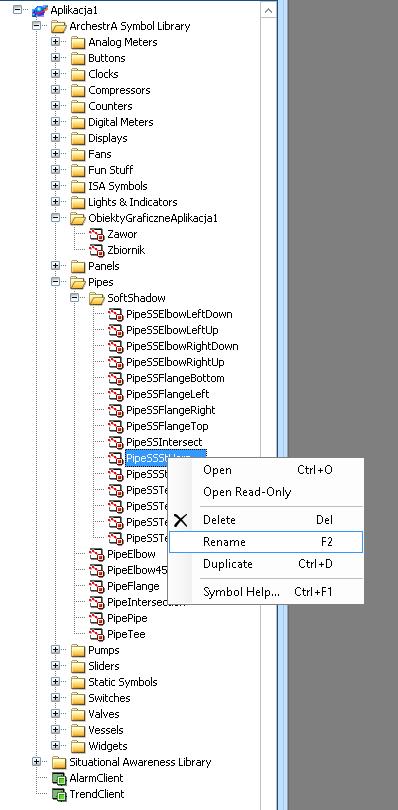Image resolution: width=398 pixels, height=810 pixels.
Task: Click the Zbiornik symbol icon
Action: tap(97, 250)
